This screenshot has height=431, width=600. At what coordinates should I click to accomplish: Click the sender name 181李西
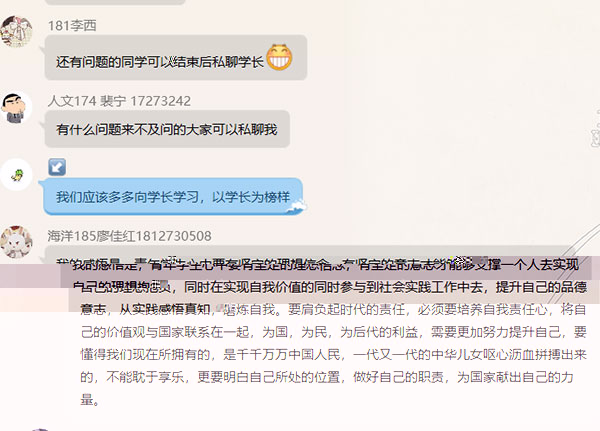click(x=72, y=26)
